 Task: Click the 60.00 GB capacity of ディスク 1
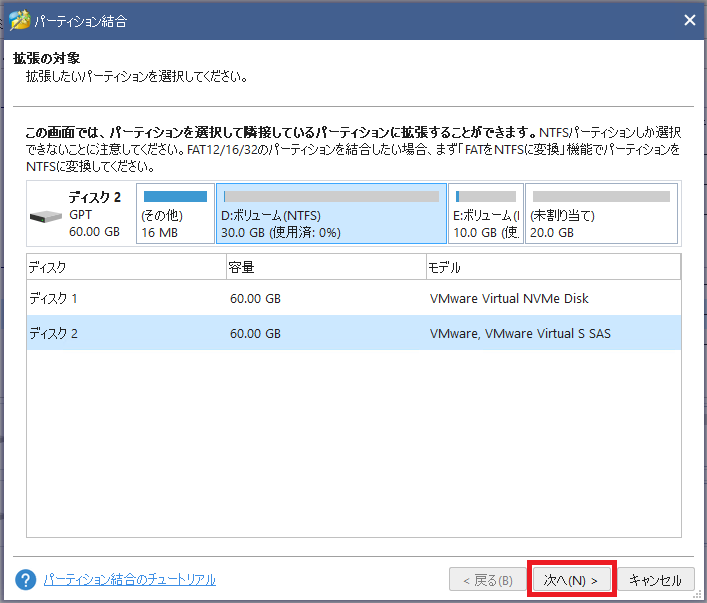tap(255, 299)
